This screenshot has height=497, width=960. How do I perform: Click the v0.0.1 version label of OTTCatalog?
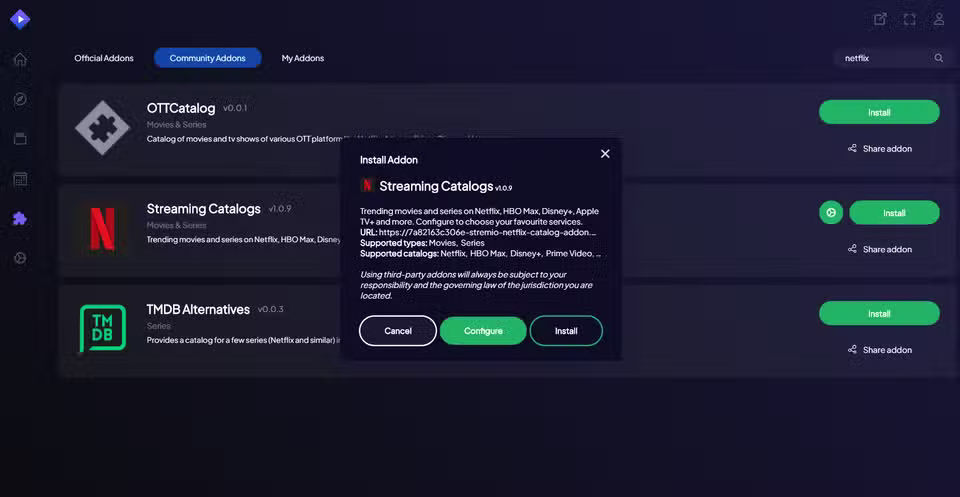[235, 108]
